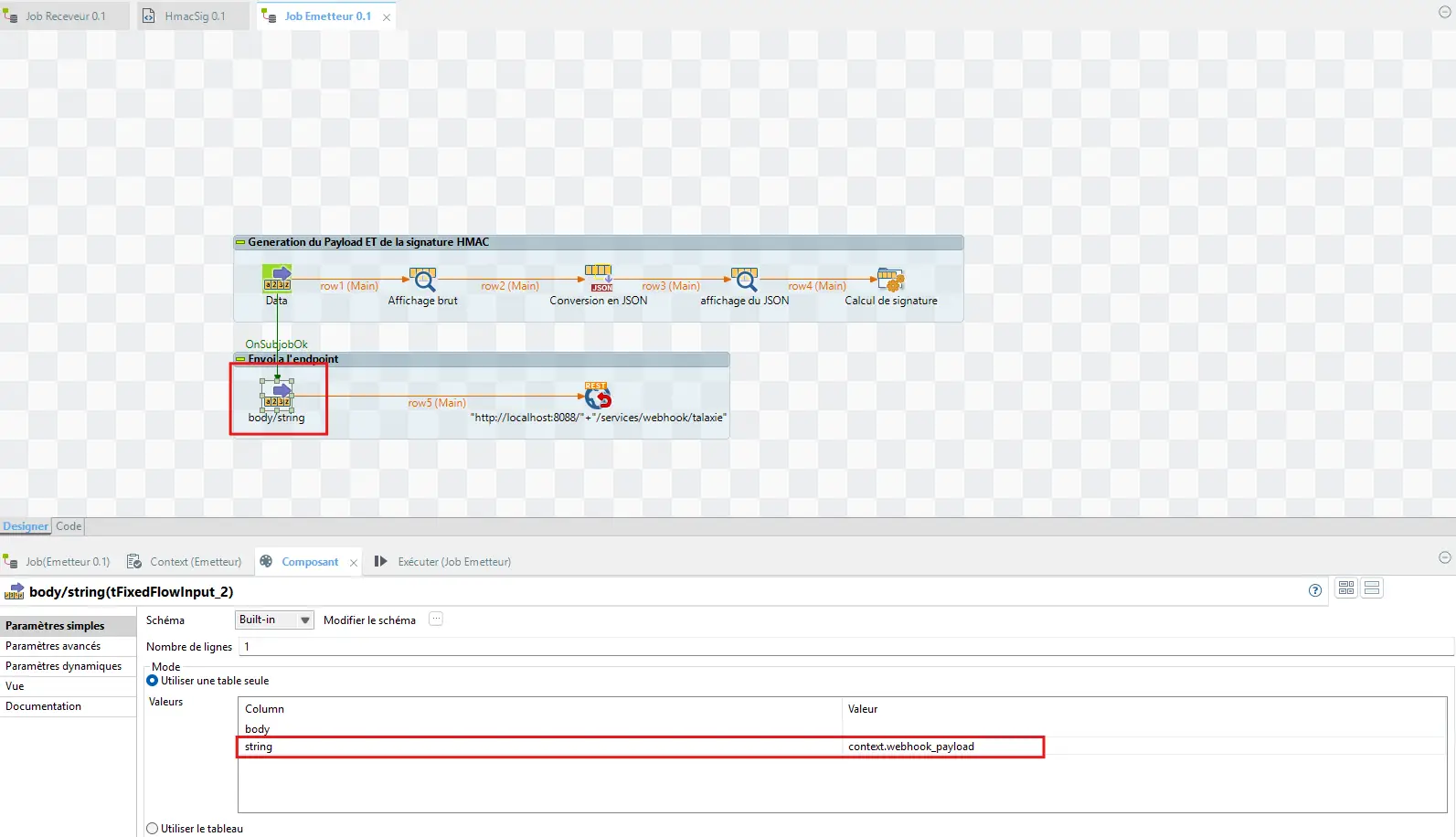The image size is (1456, 837).
Task: Minimize the bottom views panel
Action: (1445, 557)
